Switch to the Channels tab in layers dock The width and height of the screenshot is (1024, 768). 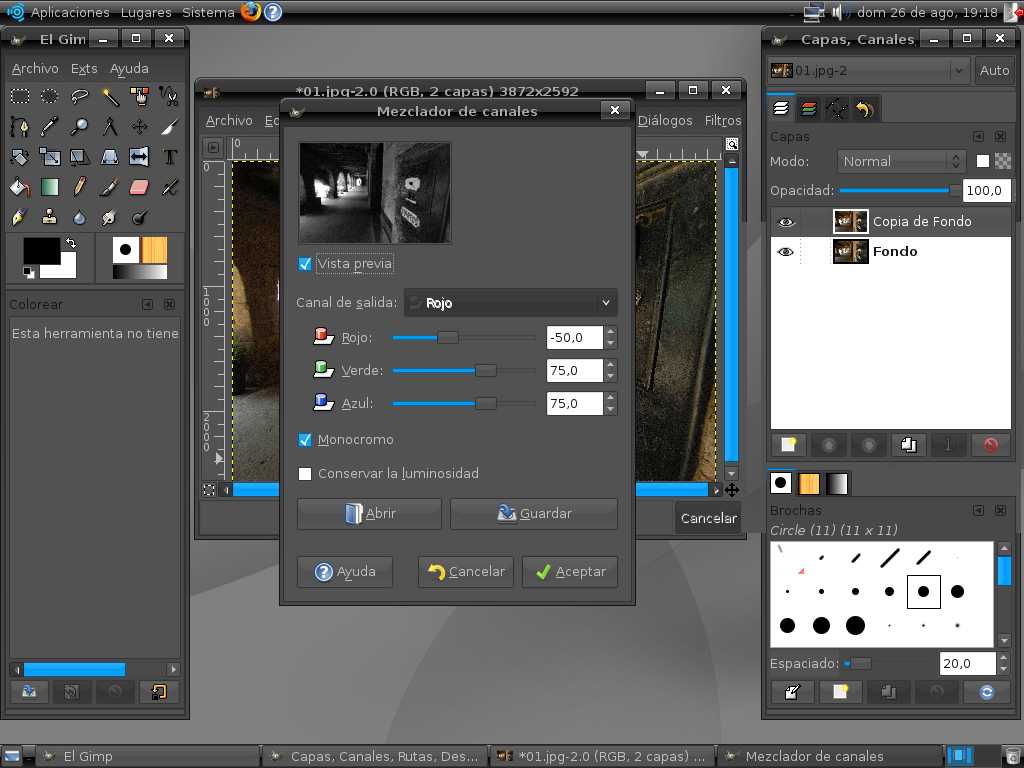[808, 109]
